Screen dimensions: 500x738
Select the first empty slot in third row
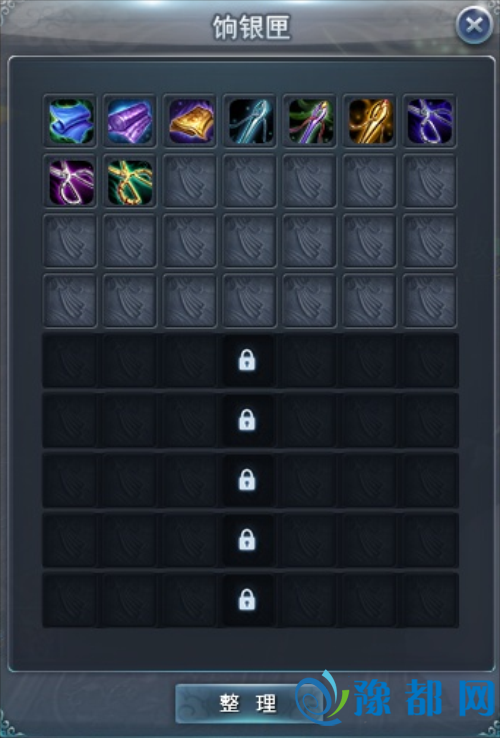pos(71,241)
